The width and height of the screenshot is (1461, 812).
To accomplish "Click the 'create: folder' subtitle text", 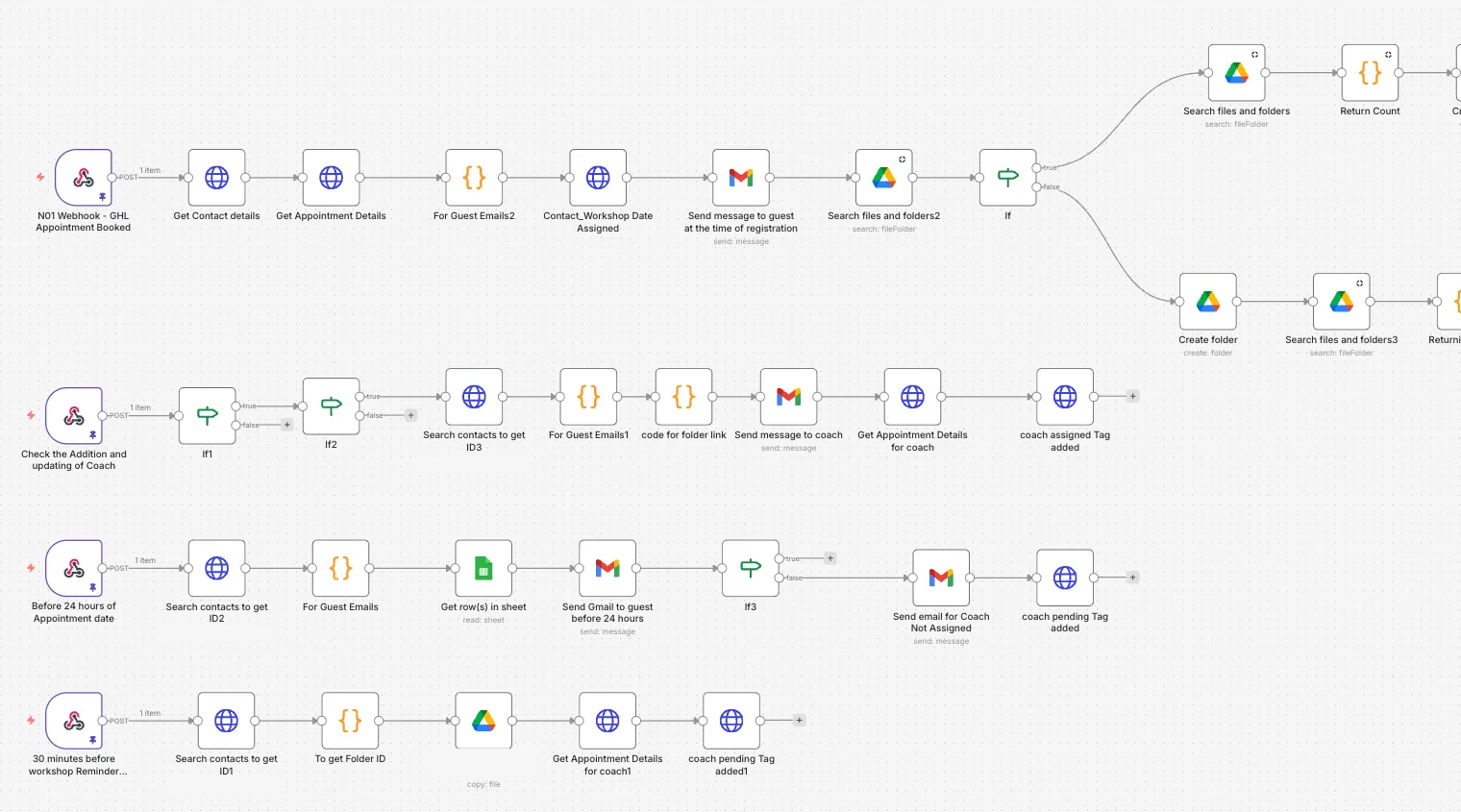I will pos(1208,353).
